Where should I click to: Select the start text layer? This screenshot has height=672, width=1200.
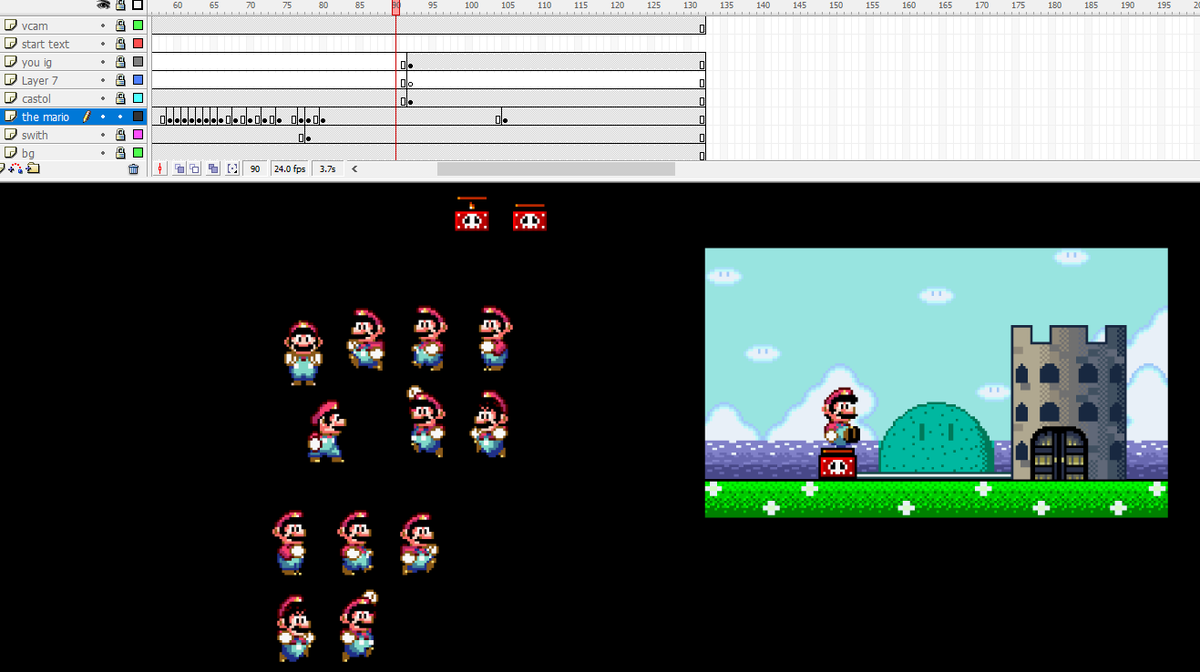(45, 44)
